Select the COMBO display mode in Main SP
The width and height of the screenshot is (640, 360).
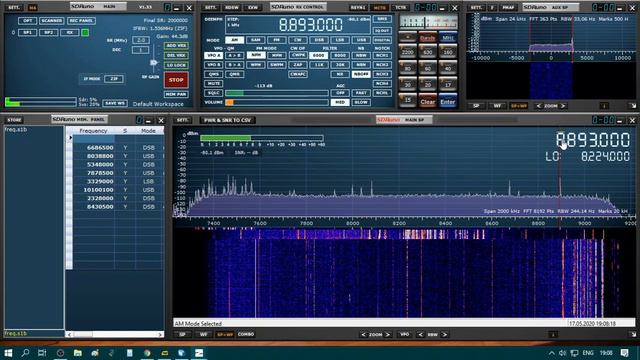[x=246, y=334]
